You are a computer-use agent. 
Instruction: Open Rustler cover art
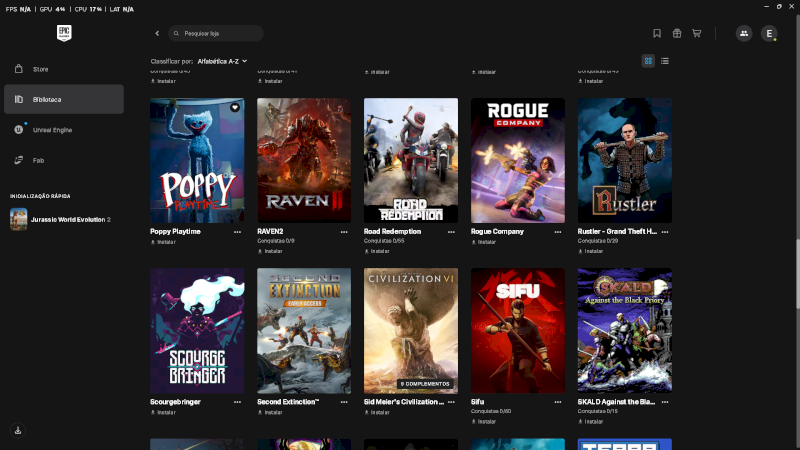coord(624,160)
